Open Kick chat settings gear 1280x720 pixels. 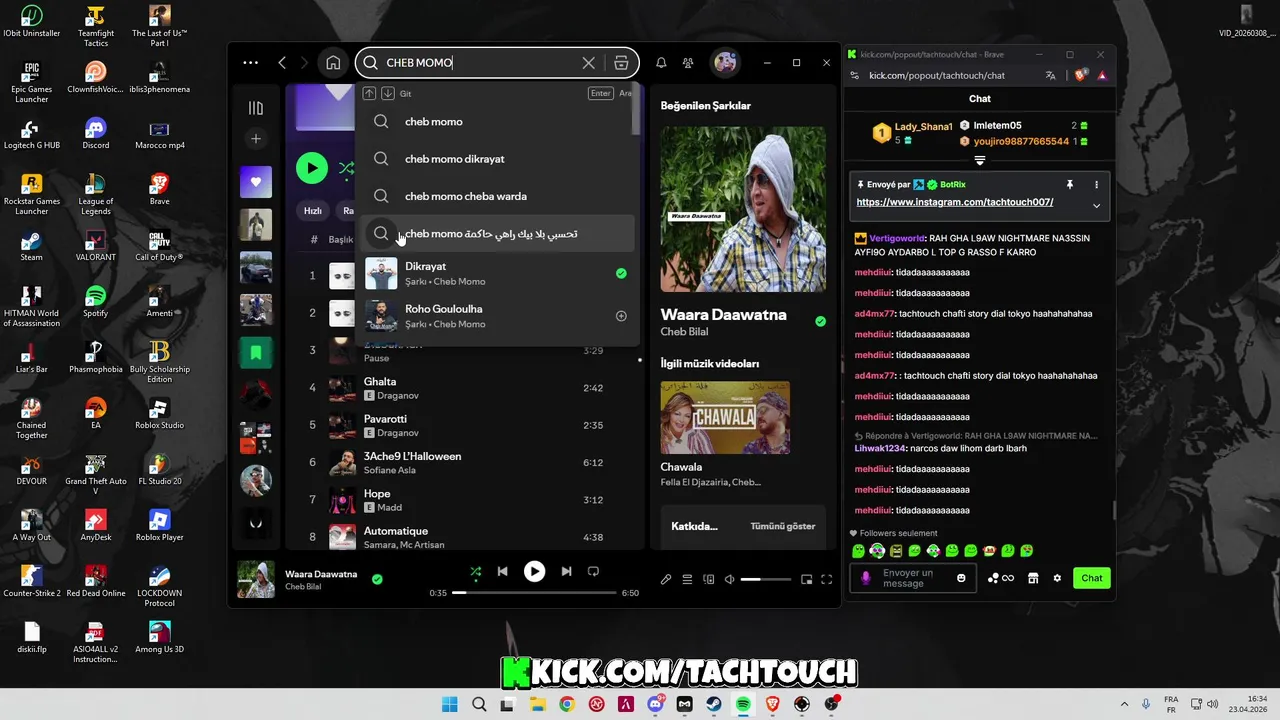point(1057,578)
